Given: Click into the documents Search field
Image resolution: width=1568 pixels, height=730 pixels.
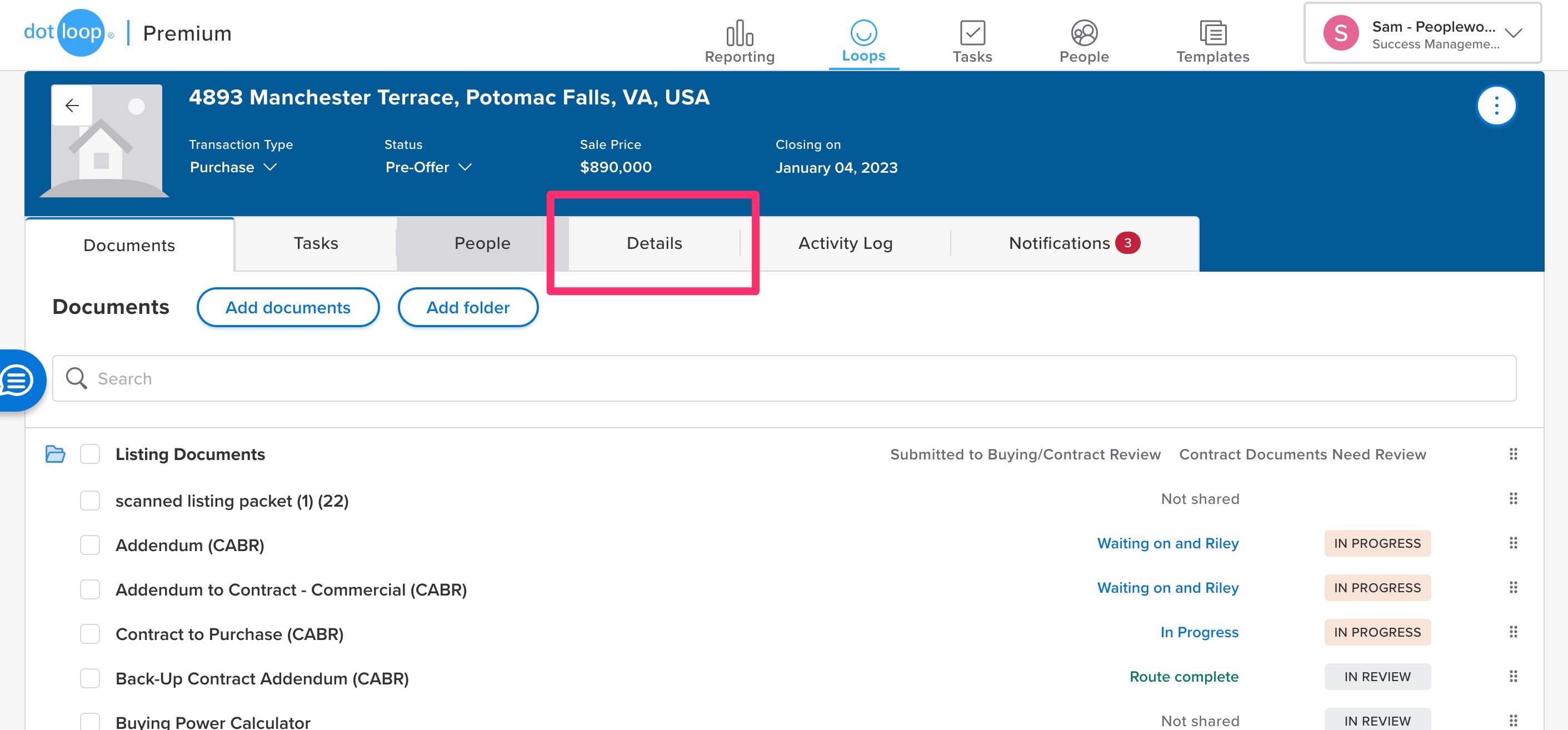Looking at the screenshot, I should [x=784, y=378].
